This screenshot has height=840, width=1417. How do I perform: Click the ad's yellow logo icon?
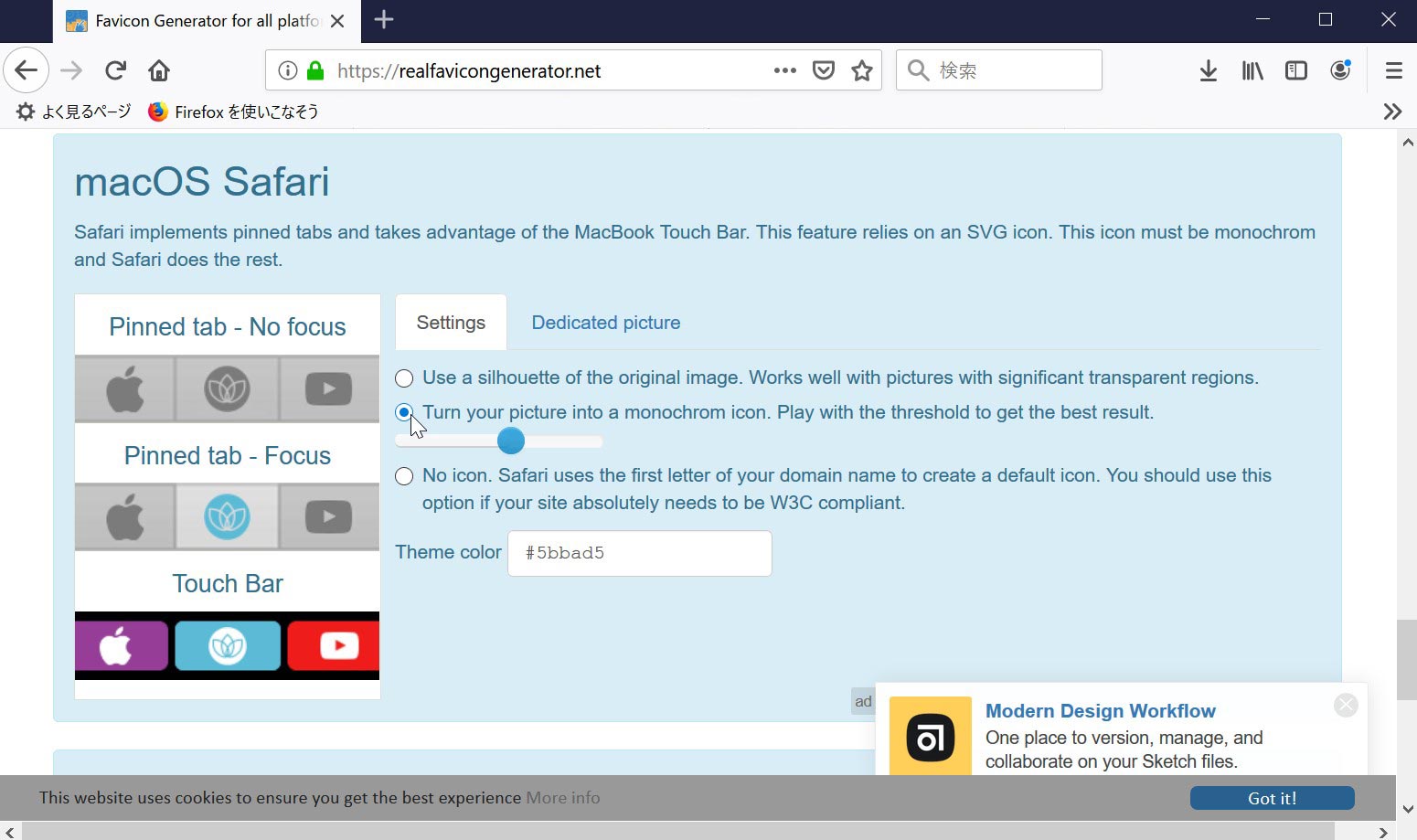click(931, 737)
